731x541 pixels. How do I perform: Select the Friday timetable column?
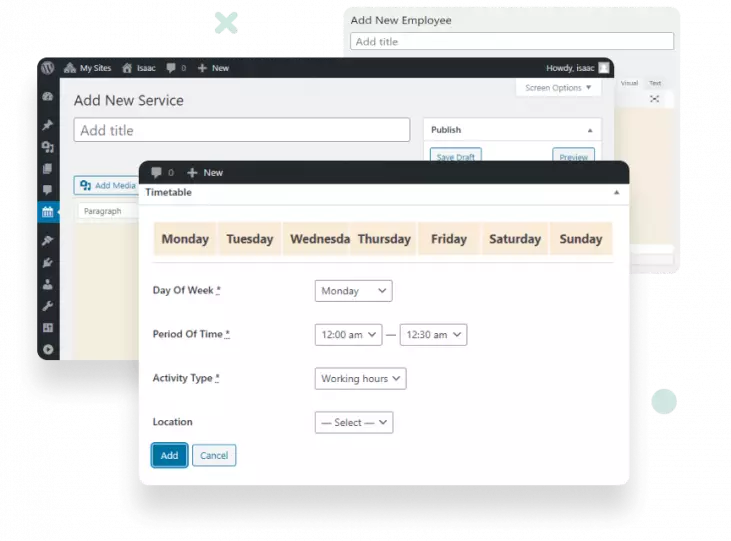point(448,239)
